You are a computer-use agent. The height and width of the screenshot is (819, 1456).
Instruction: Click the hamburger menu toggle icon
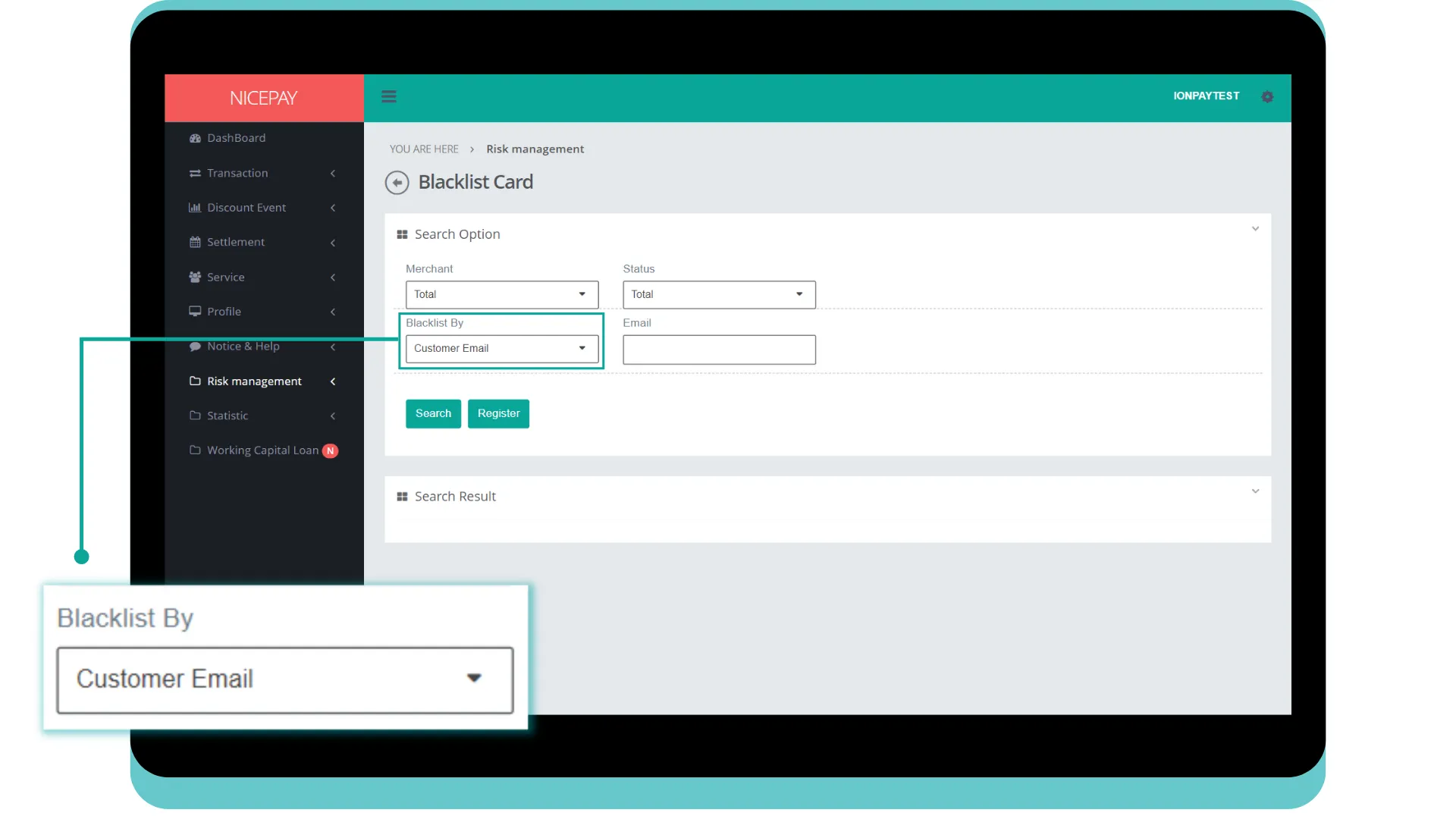389,96
